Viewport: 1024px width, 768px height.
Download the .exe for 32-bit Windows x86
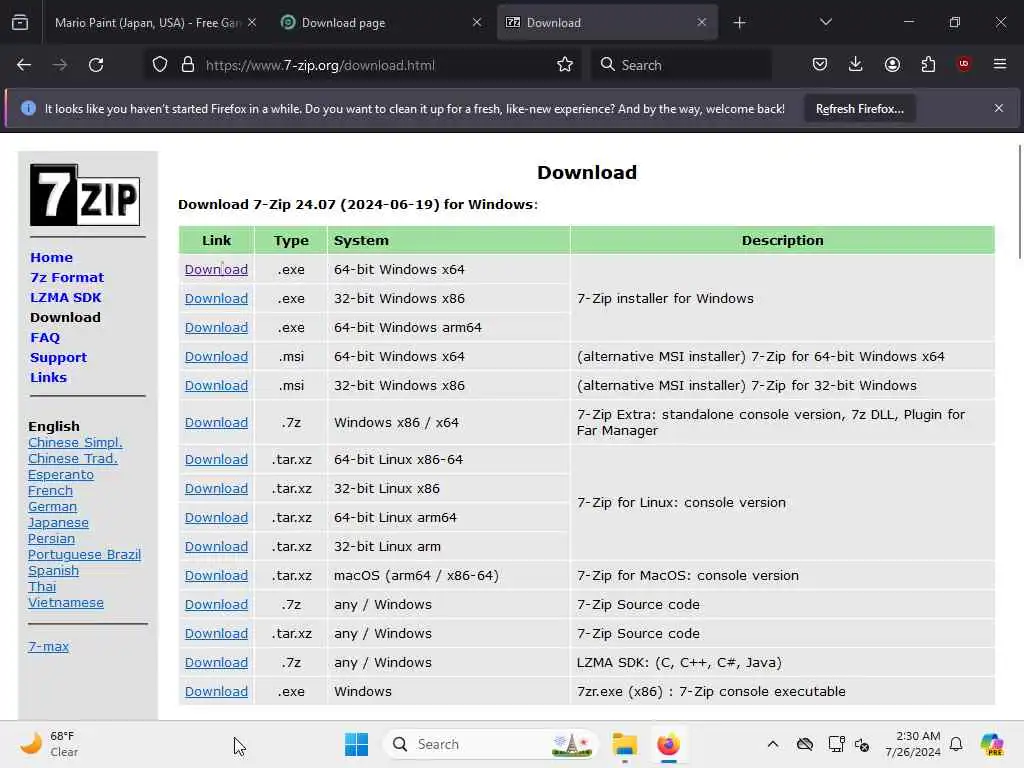click(x=216, y=298)
